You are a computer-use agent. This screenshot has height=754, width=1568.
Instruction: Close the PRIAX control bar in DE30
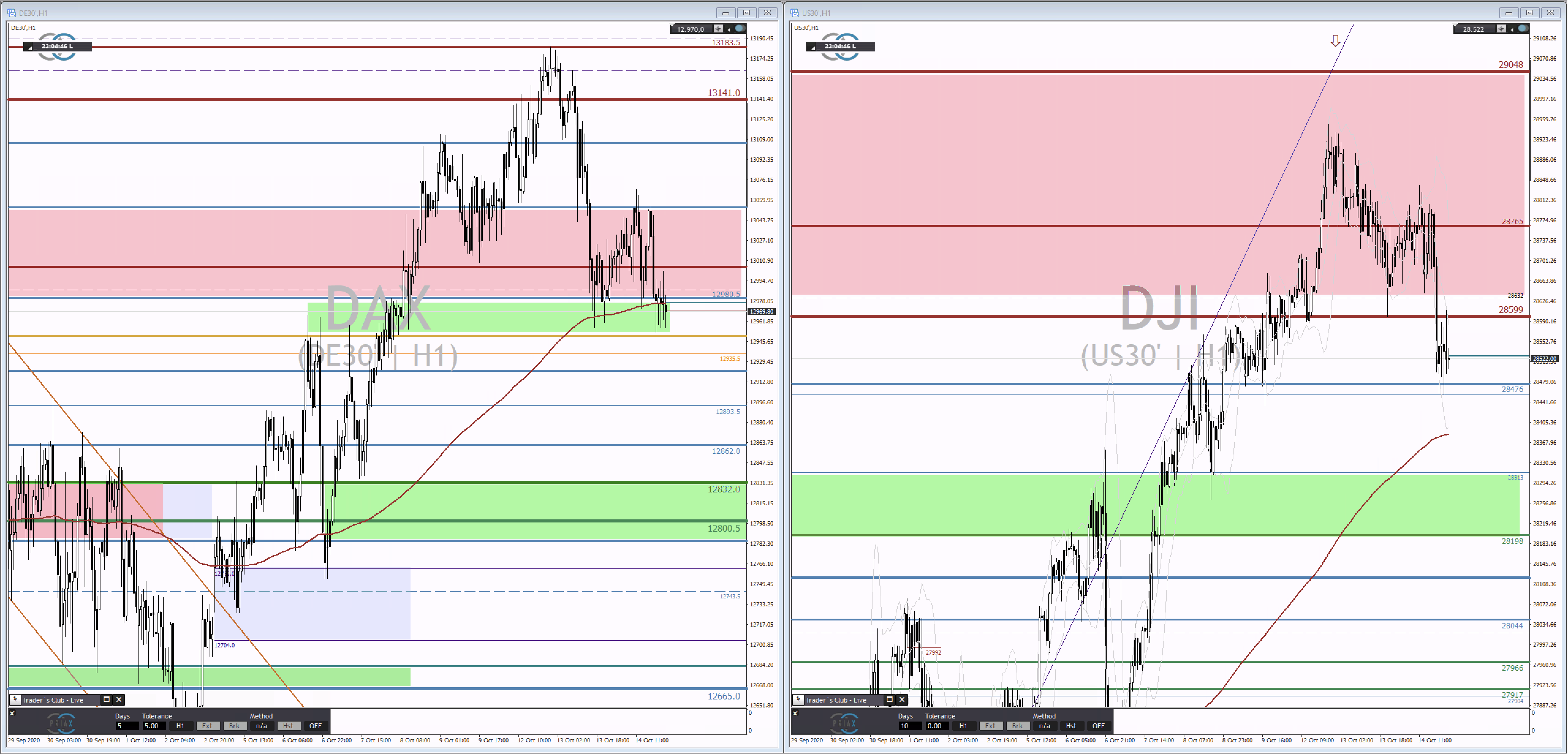coord(12,713)
